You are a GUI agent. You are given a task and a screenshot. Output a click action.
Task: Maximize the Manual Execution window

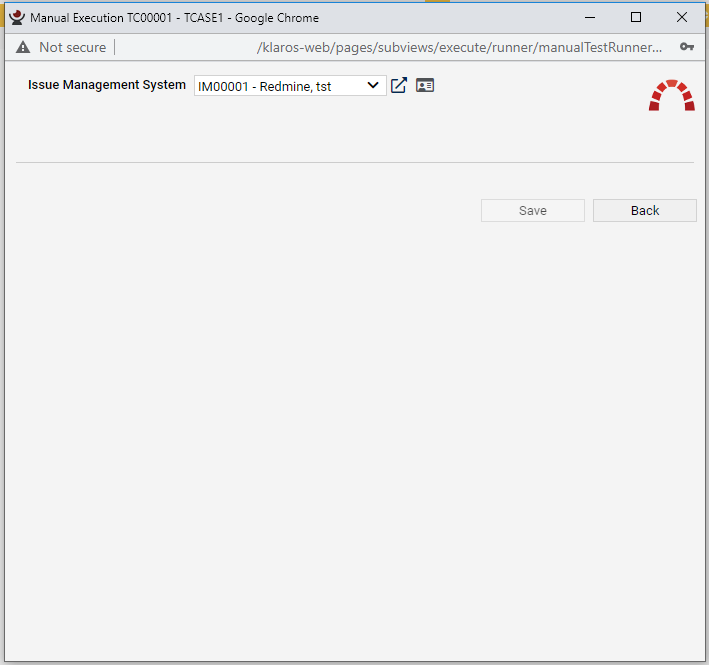636,17
